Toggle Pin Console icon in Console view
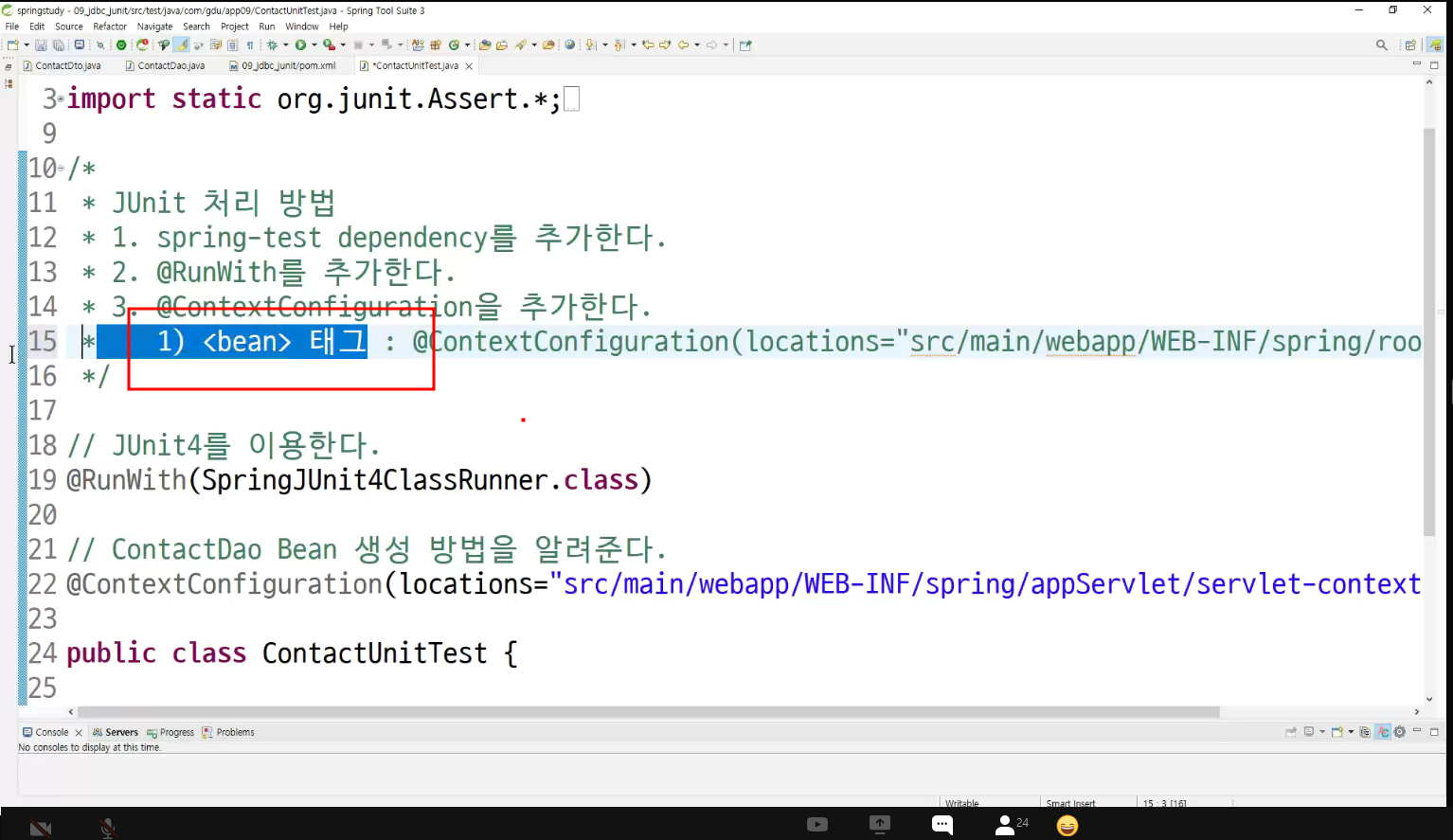Image resolution: width=1453 pixels, height=840 pixels. [1291, 732]
